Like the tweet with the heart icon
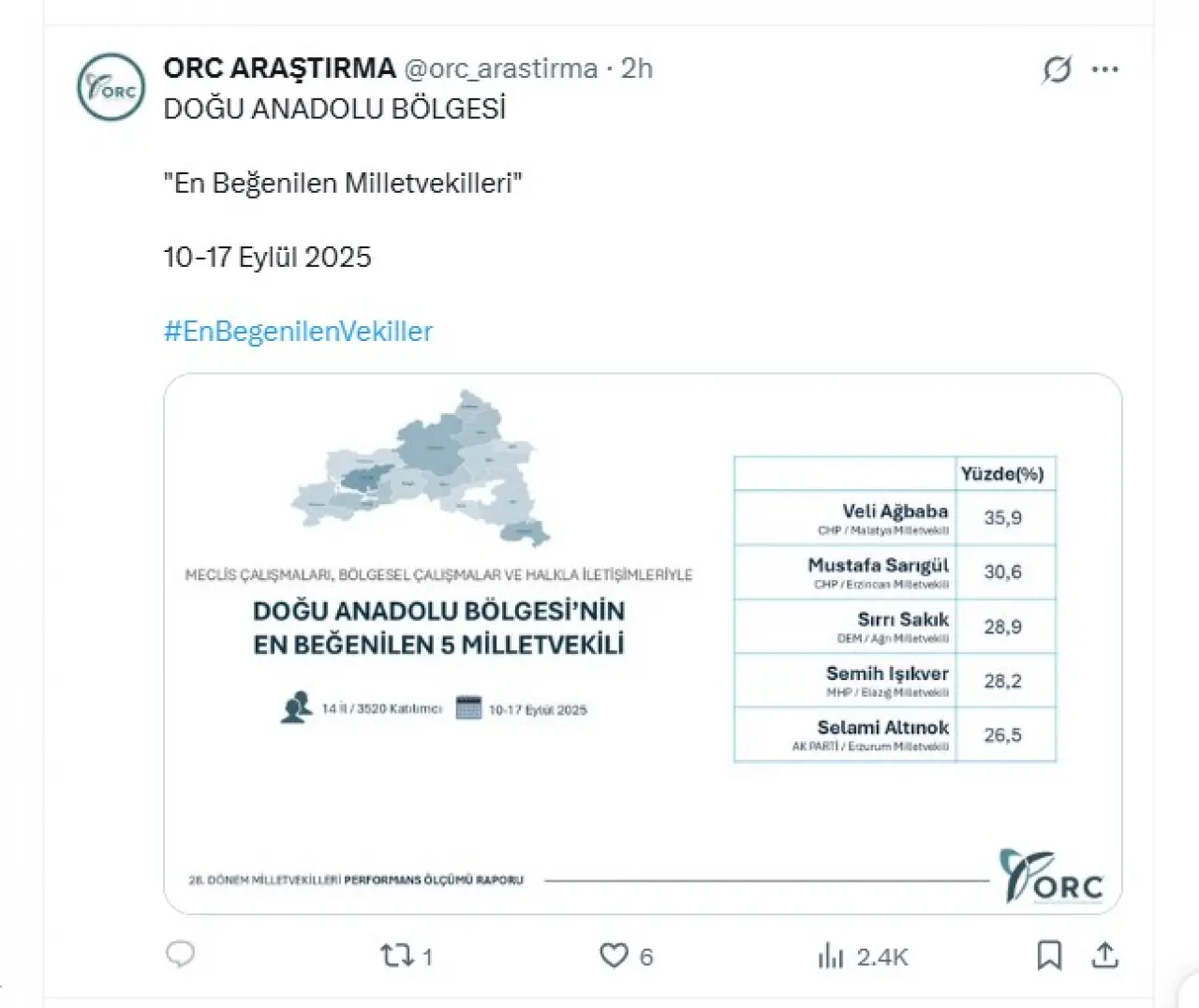 [614, 956]
